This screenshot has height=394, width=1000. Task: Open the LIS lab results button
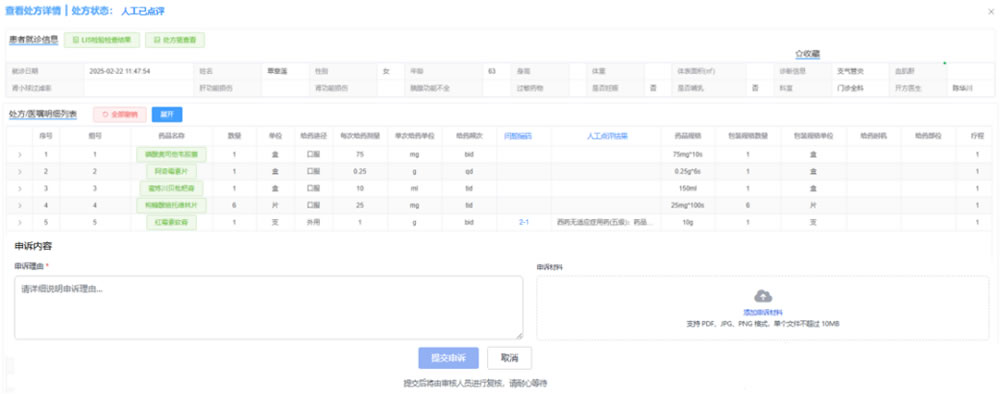[102, 40]
